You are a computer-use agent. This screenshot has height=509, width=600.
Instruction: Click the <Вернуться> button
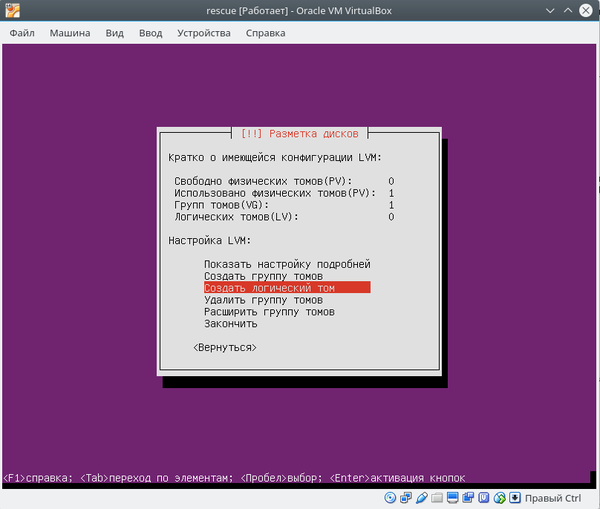225,347
